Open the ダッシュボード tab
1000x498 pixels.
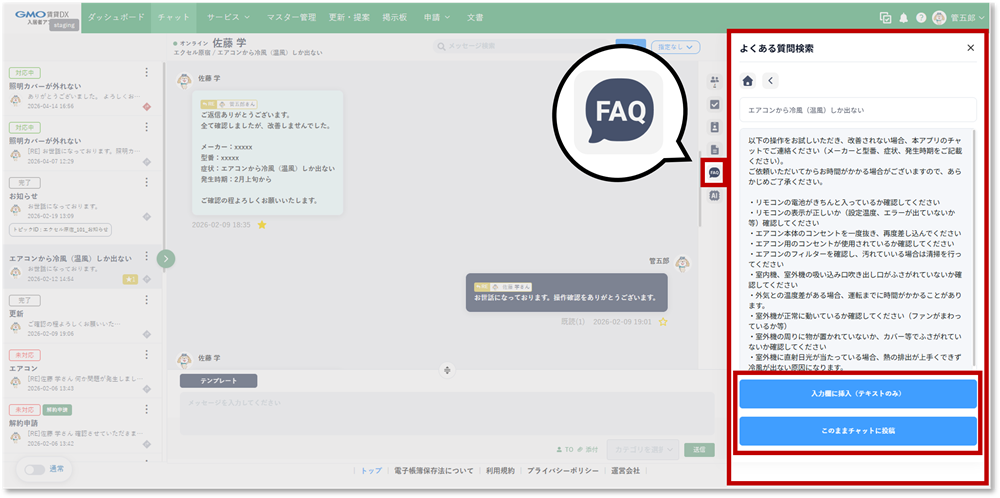tap(115, 18)
